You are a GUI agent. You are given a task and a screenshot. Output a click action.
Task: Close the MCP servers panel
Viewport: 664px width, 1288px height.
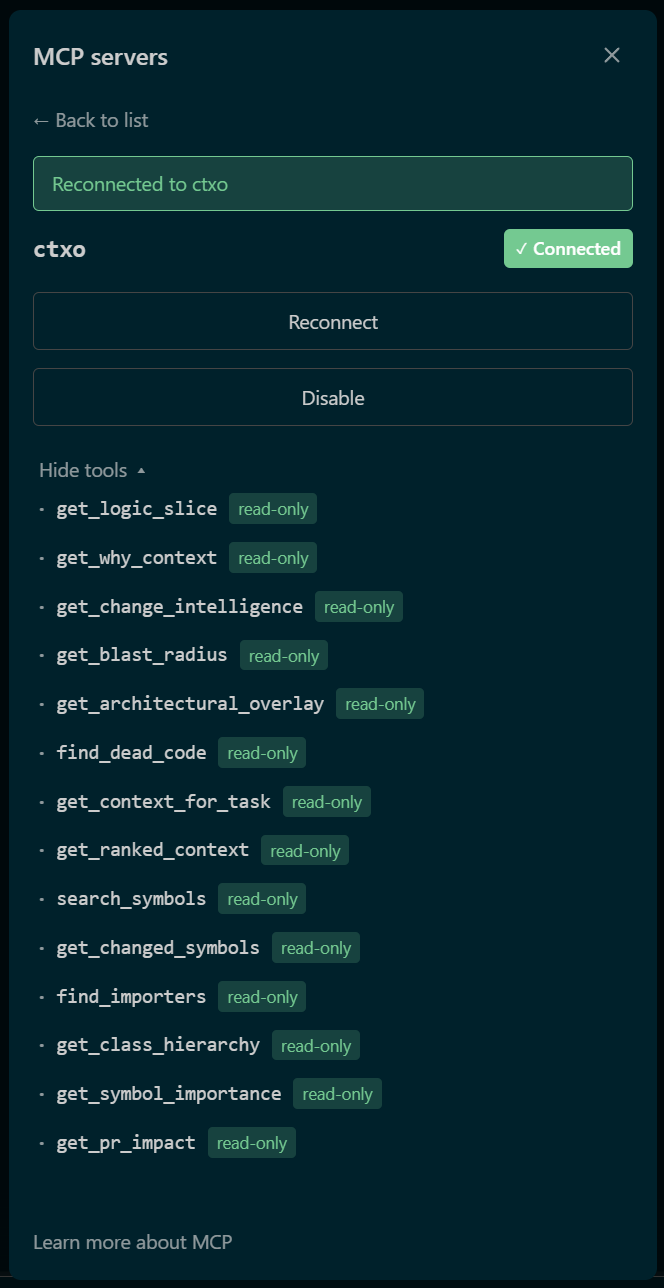tap(612, 55)
